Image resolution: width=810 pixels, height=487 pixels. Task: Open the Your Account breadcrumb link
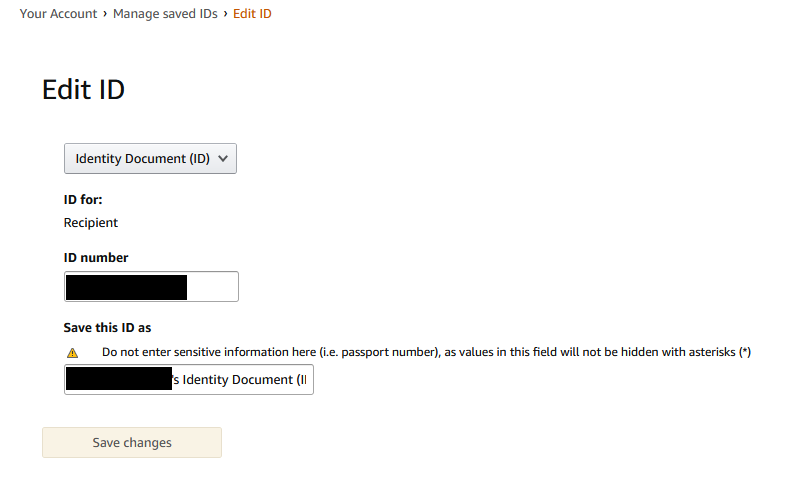point(58,14)
